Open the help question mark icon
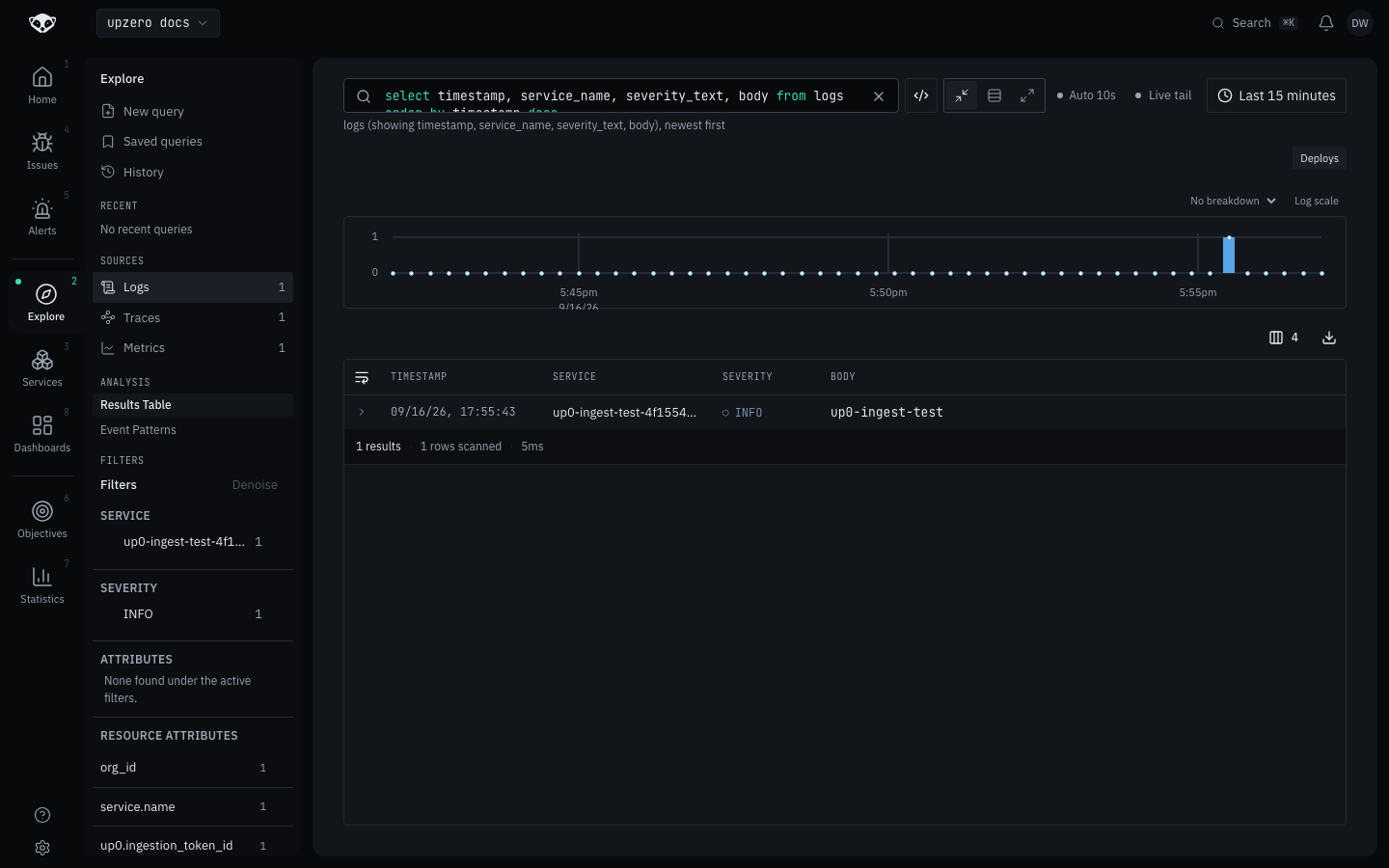Screen dimensions: 1389x868 click(x=42, y=815)
